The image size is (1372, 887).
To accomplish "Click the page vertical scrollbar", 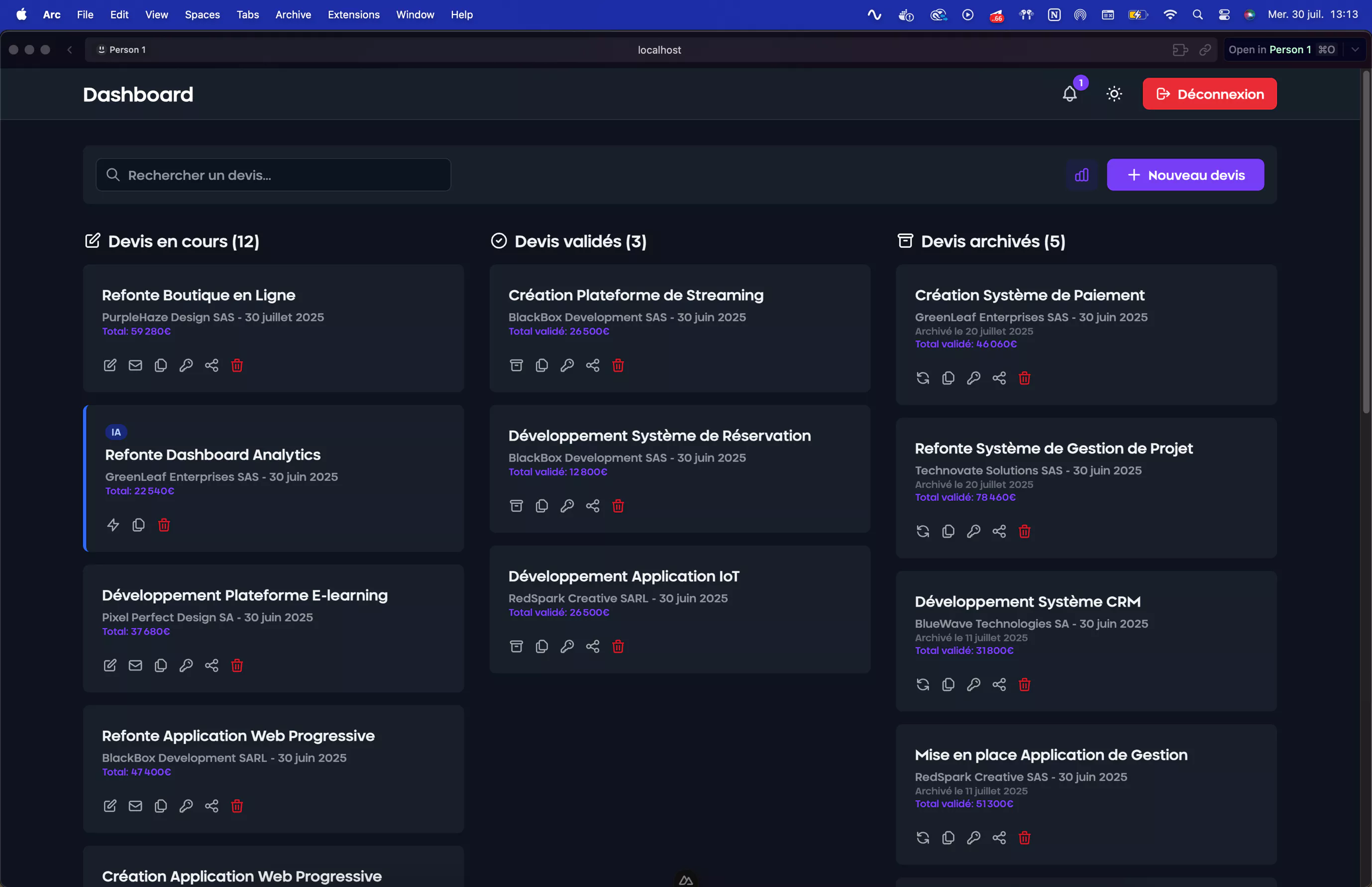I will (x=1366, y=242).
